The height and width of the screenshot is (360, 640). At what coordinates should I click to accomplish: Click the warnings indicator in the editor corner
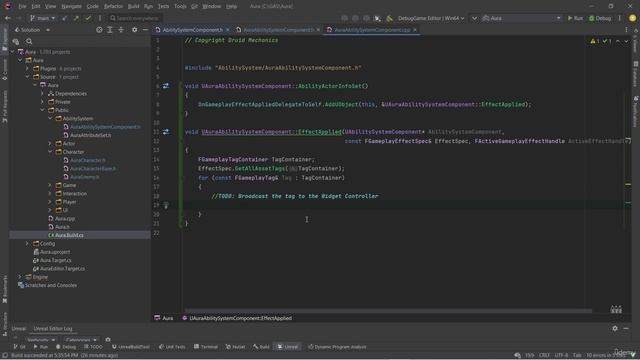[594, 41]
